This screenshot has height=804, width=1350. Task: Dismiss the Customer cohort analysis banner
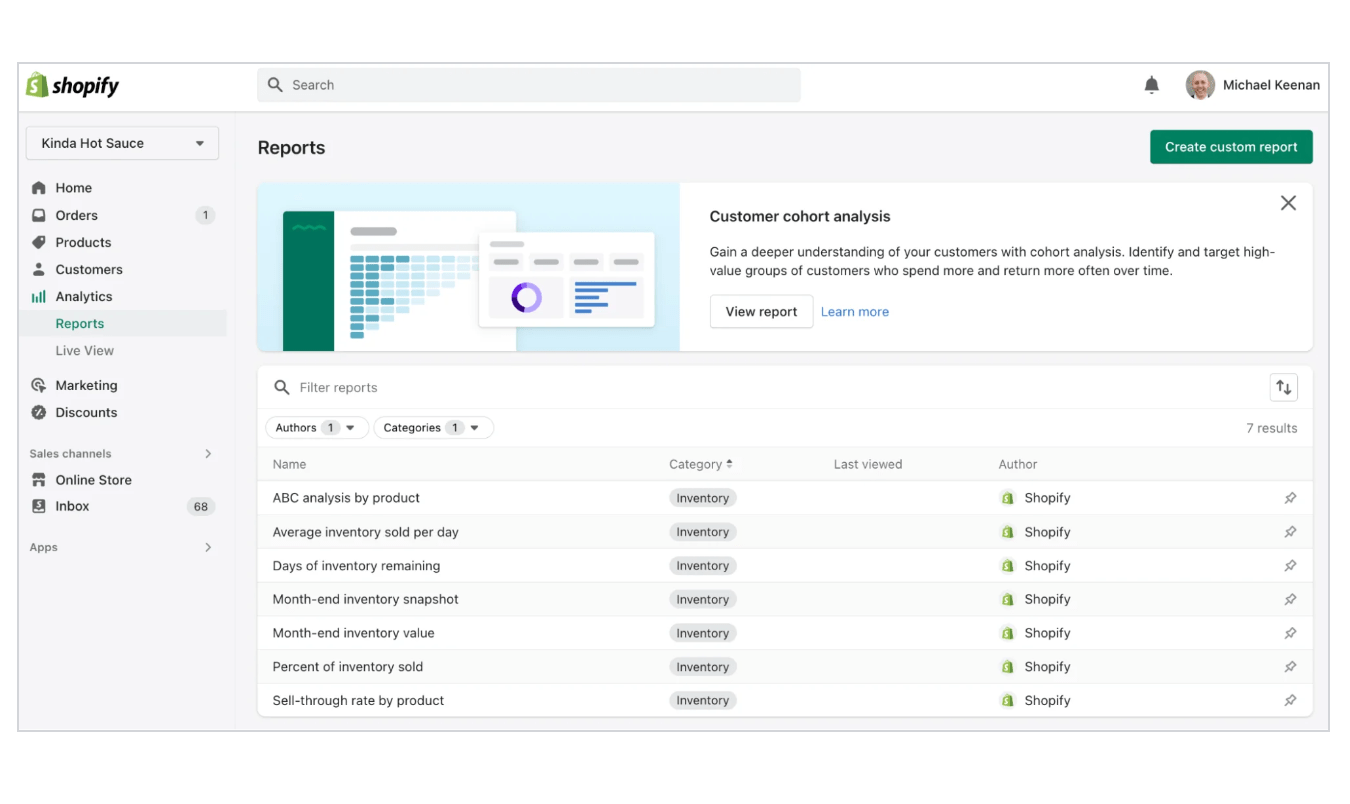1288,203
